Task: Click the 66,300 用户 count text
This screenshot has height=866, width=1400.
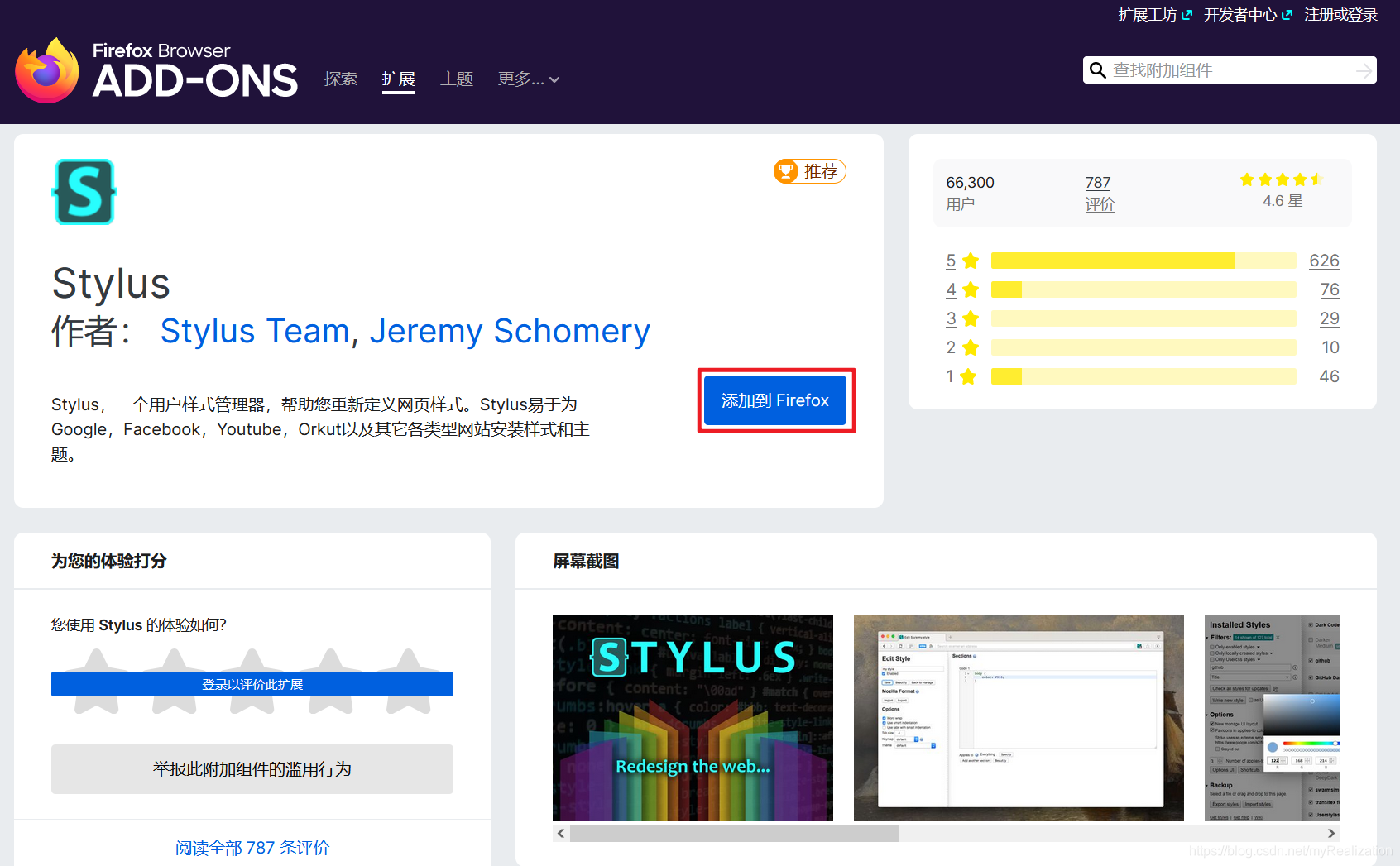Action: click(970, 193)
